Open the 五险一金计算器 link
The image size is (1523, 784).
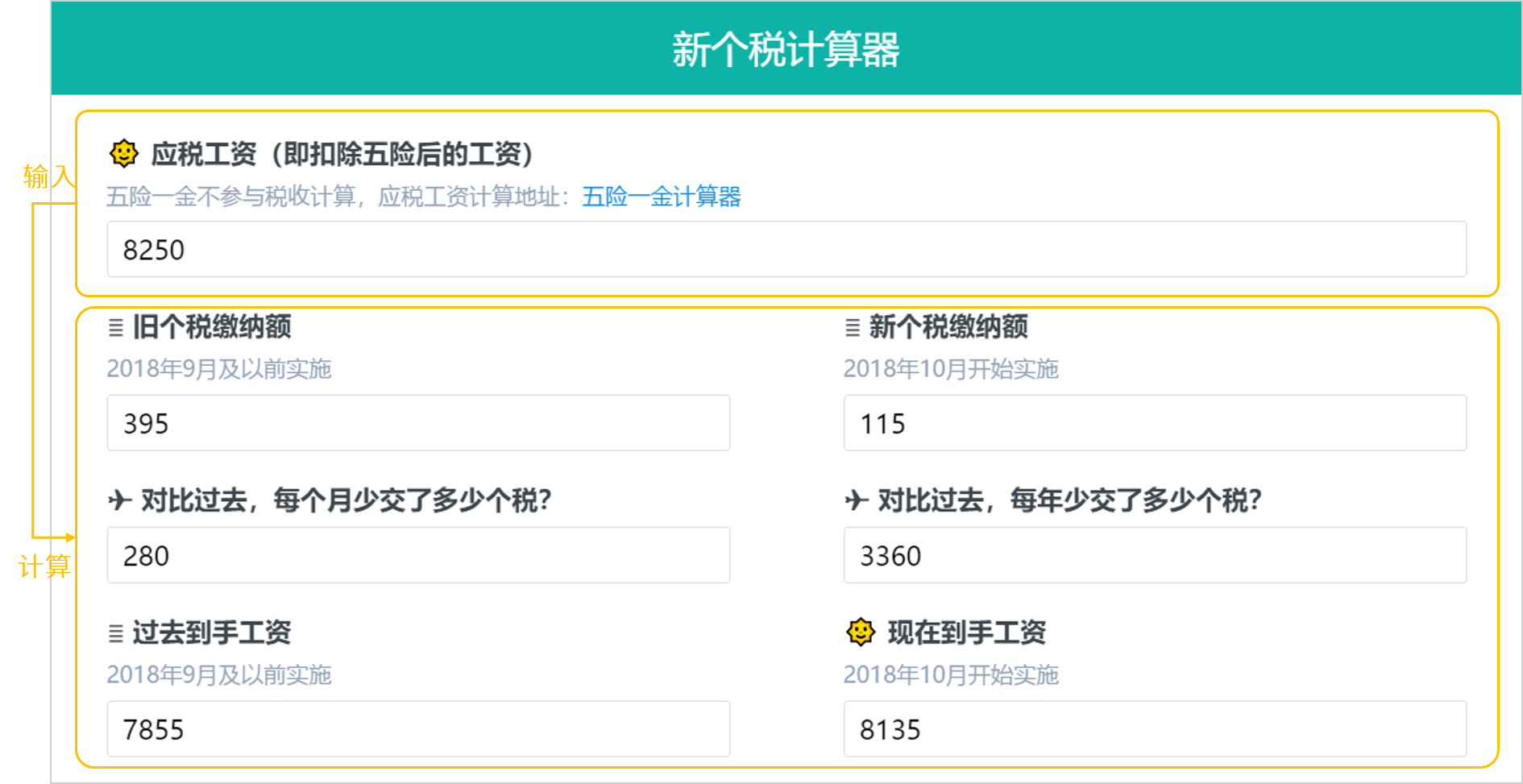coord(661,197)
